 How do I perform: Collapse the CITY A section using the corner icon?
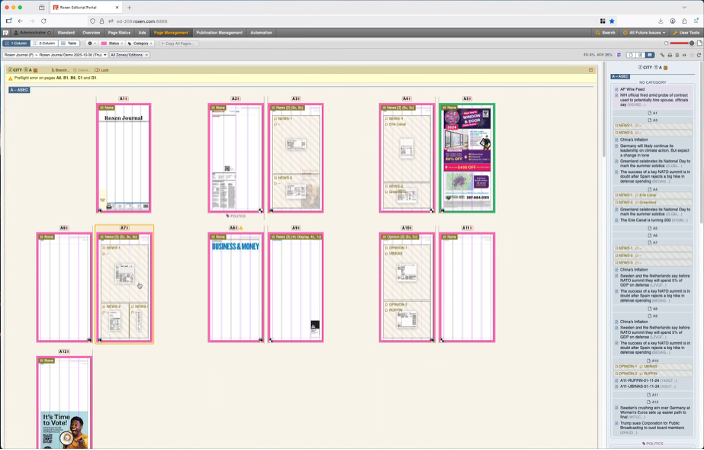(591, 70)
